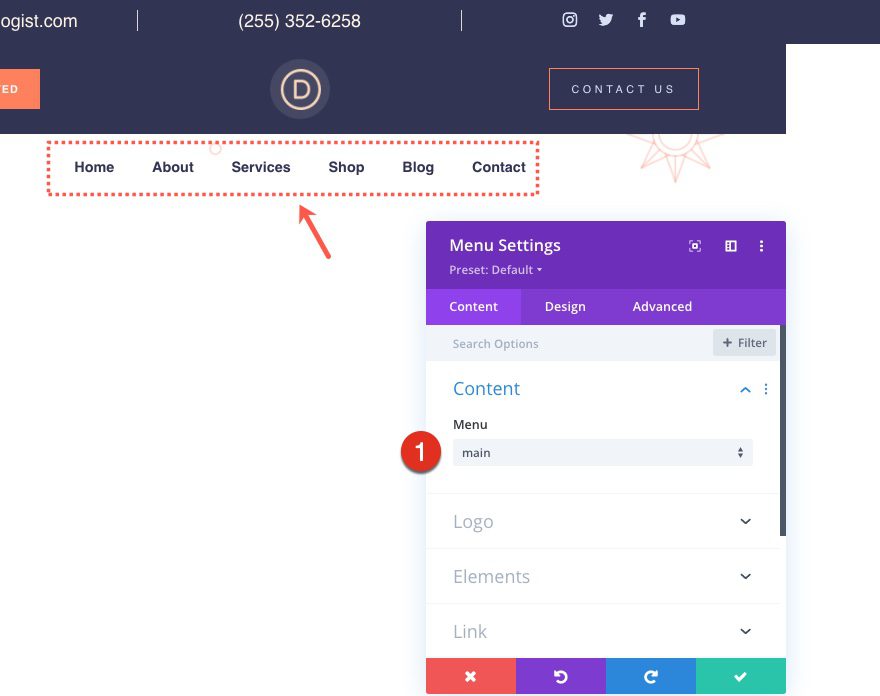Open the Menu Settings kebab options menu

pyautogui.click(x=762, y=245)
